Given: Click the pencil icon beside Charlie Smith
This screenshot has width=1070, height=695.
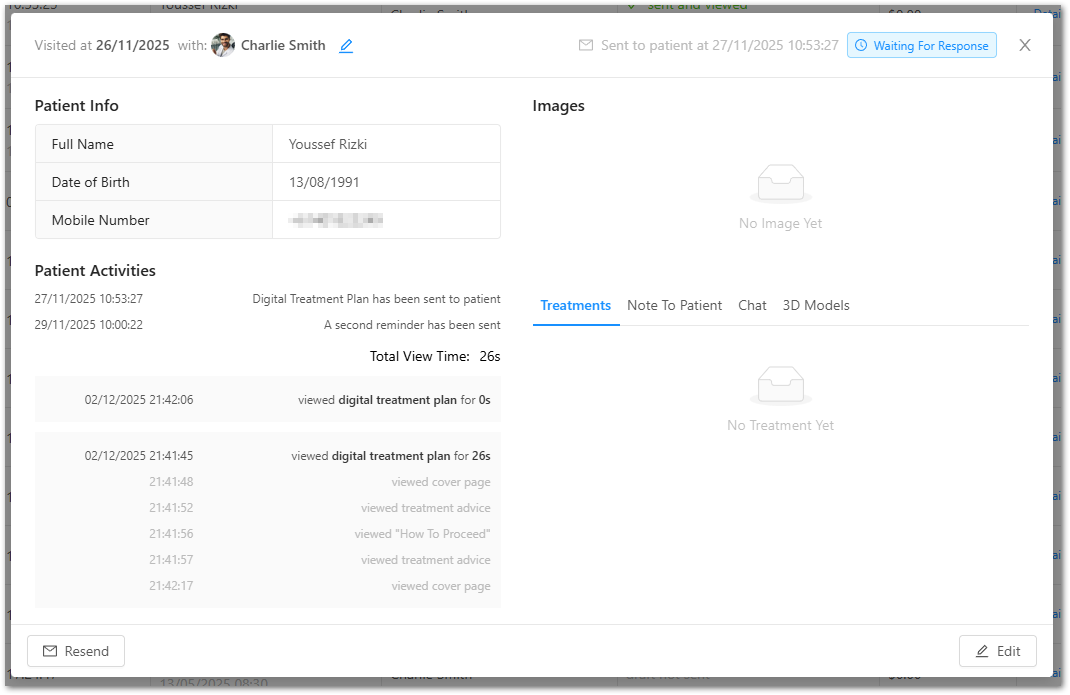Looking at the screenshot, I should pos(346,46).
